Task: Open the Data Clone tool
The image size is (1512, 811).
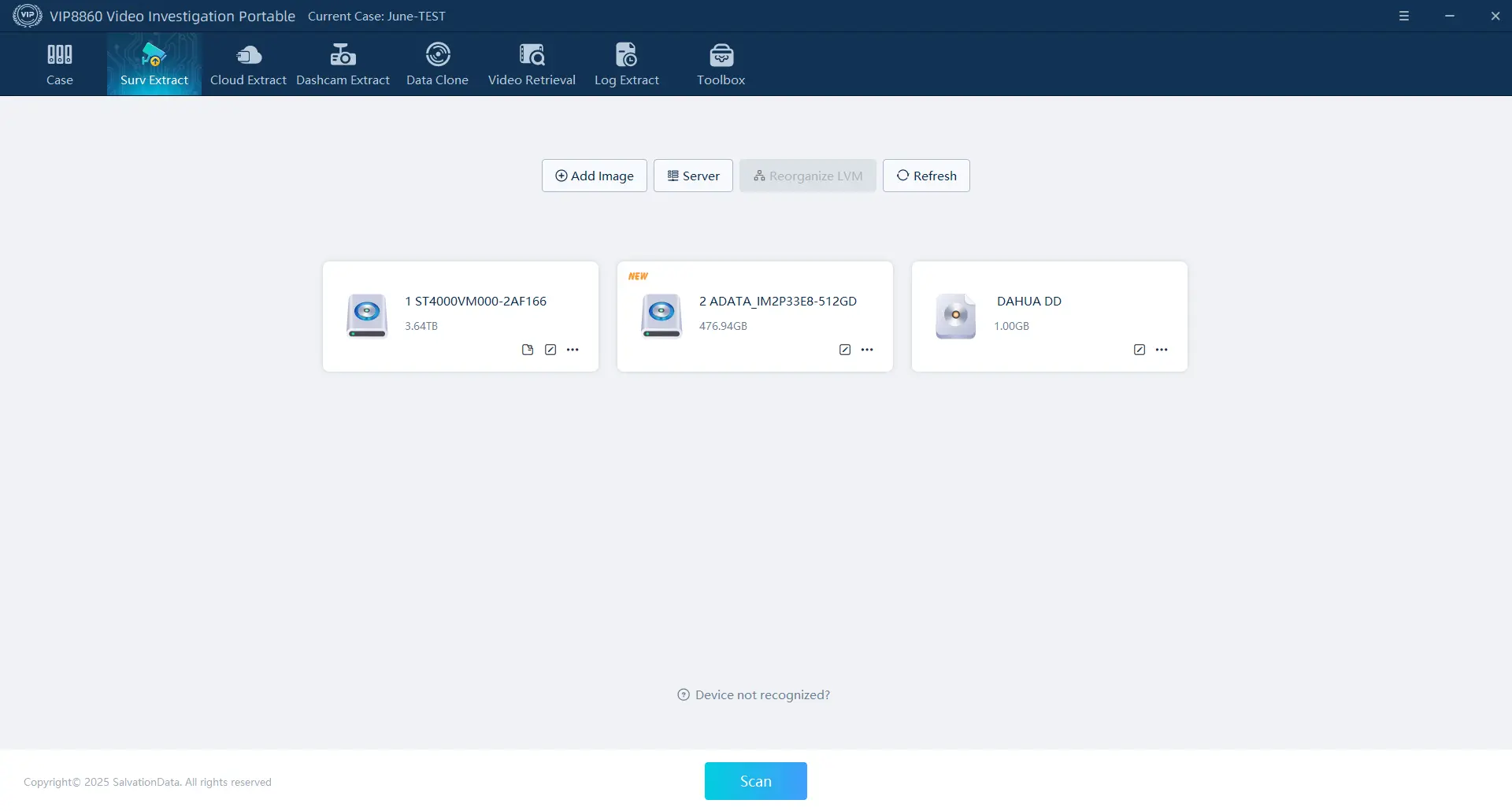Action: click(x=437, y=65)
